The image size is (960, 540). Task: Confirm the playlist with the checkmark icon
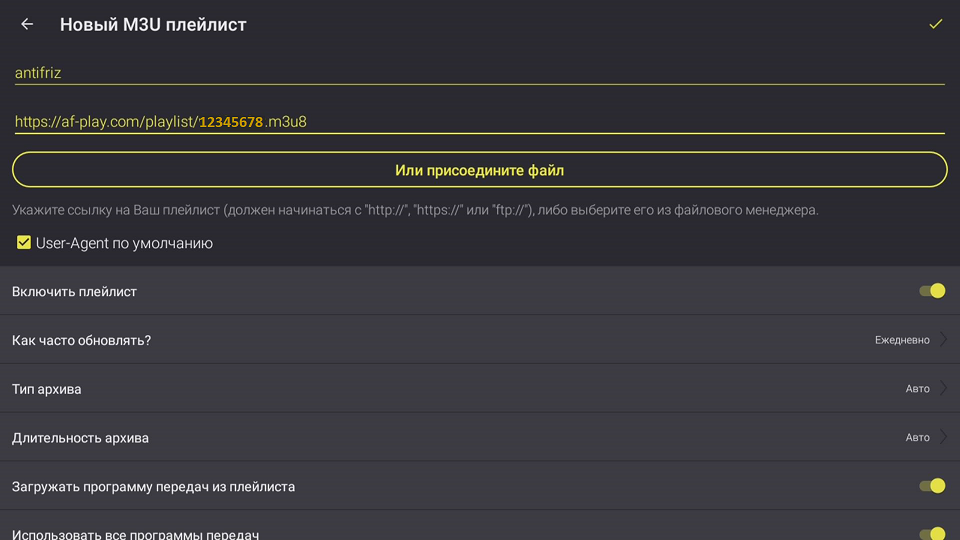tap(935, 24)
